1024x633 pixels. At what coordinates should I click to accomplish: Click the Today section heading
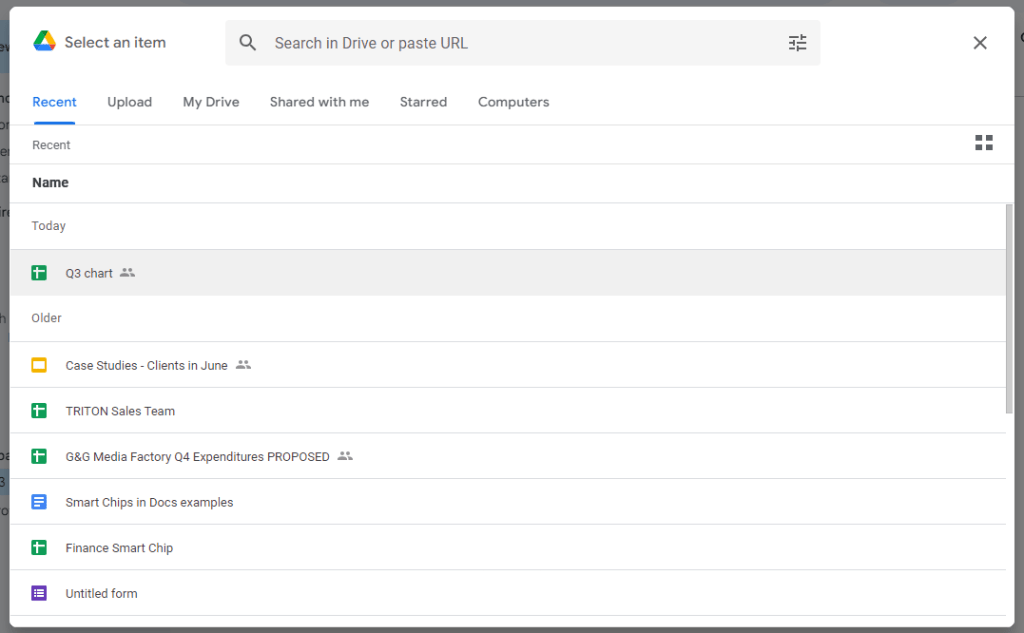pos(48,226)
